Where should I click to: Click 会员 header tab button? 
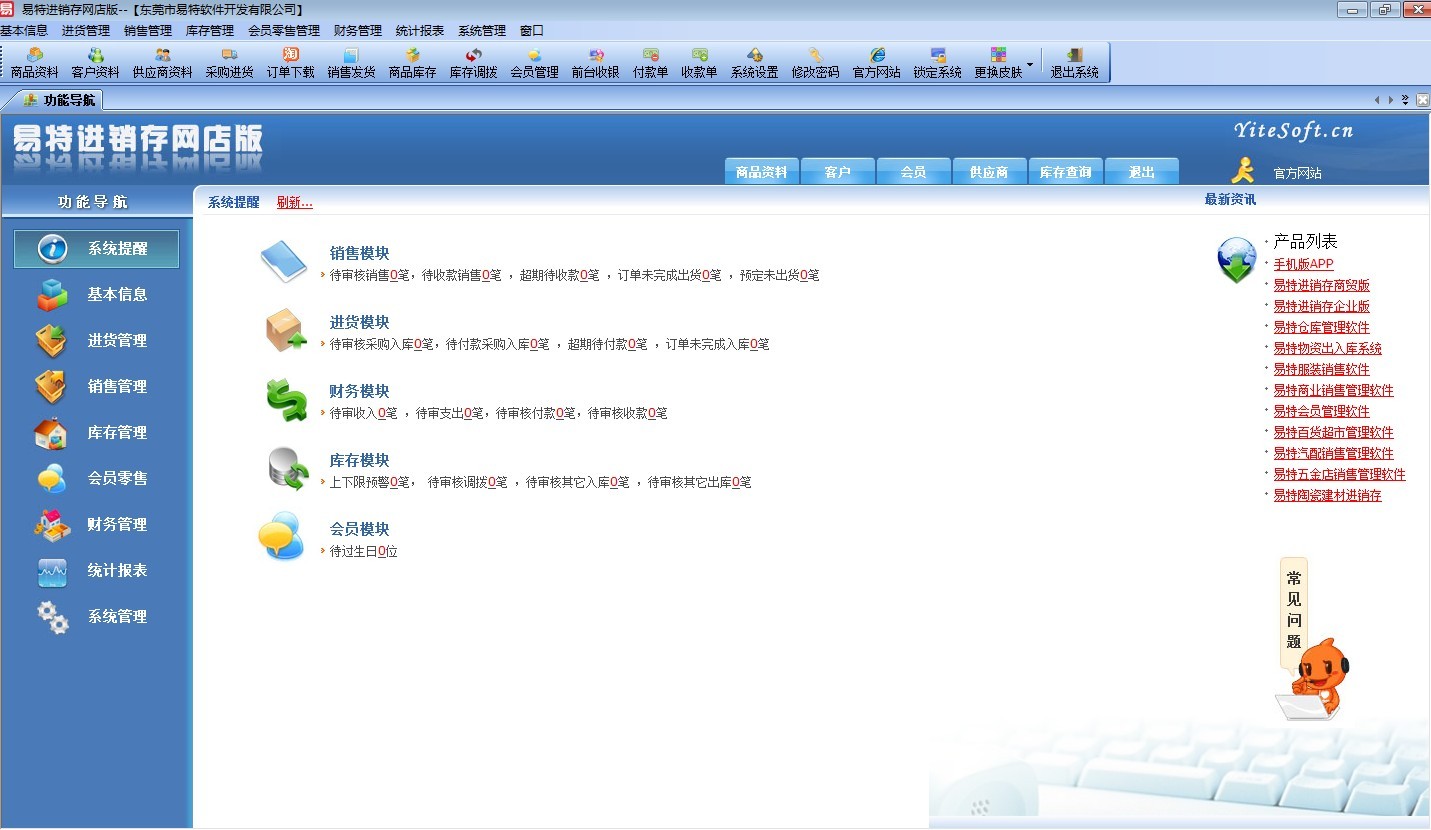pyautogui.click(x=914, y=172)
